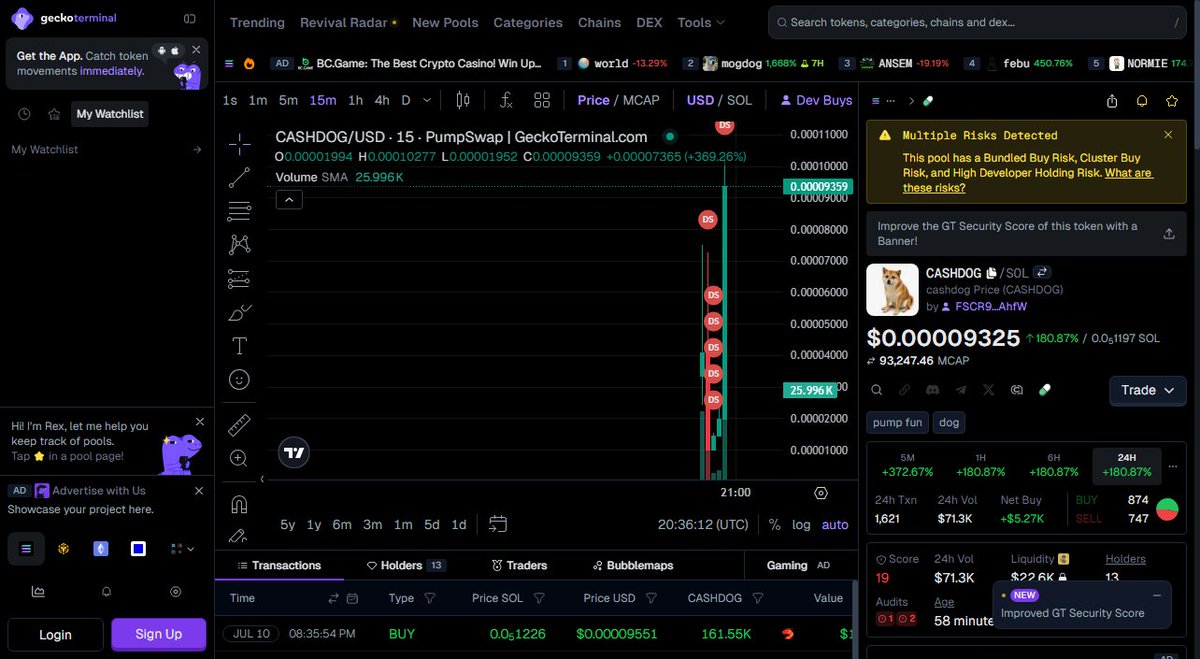1200x659 pixels.
Task: Click the Login button
Action: (x=55, y=634)
